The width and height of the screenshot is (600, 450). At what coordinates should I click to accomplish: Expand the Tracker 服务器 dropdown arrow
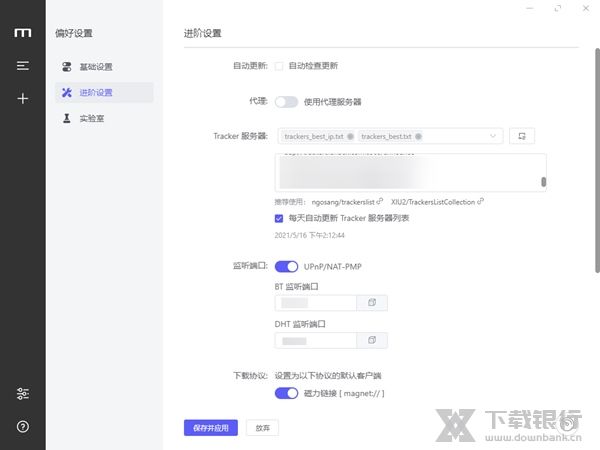(493, 136)
